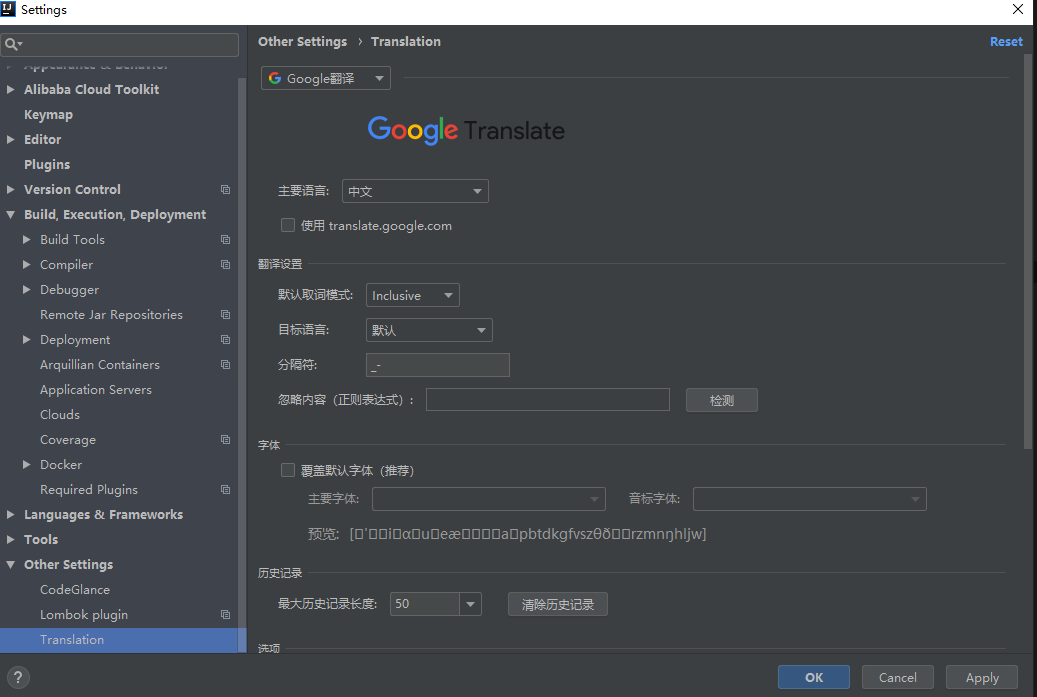
Task: Select Translation settings item
Action: (x=119, y=639)
